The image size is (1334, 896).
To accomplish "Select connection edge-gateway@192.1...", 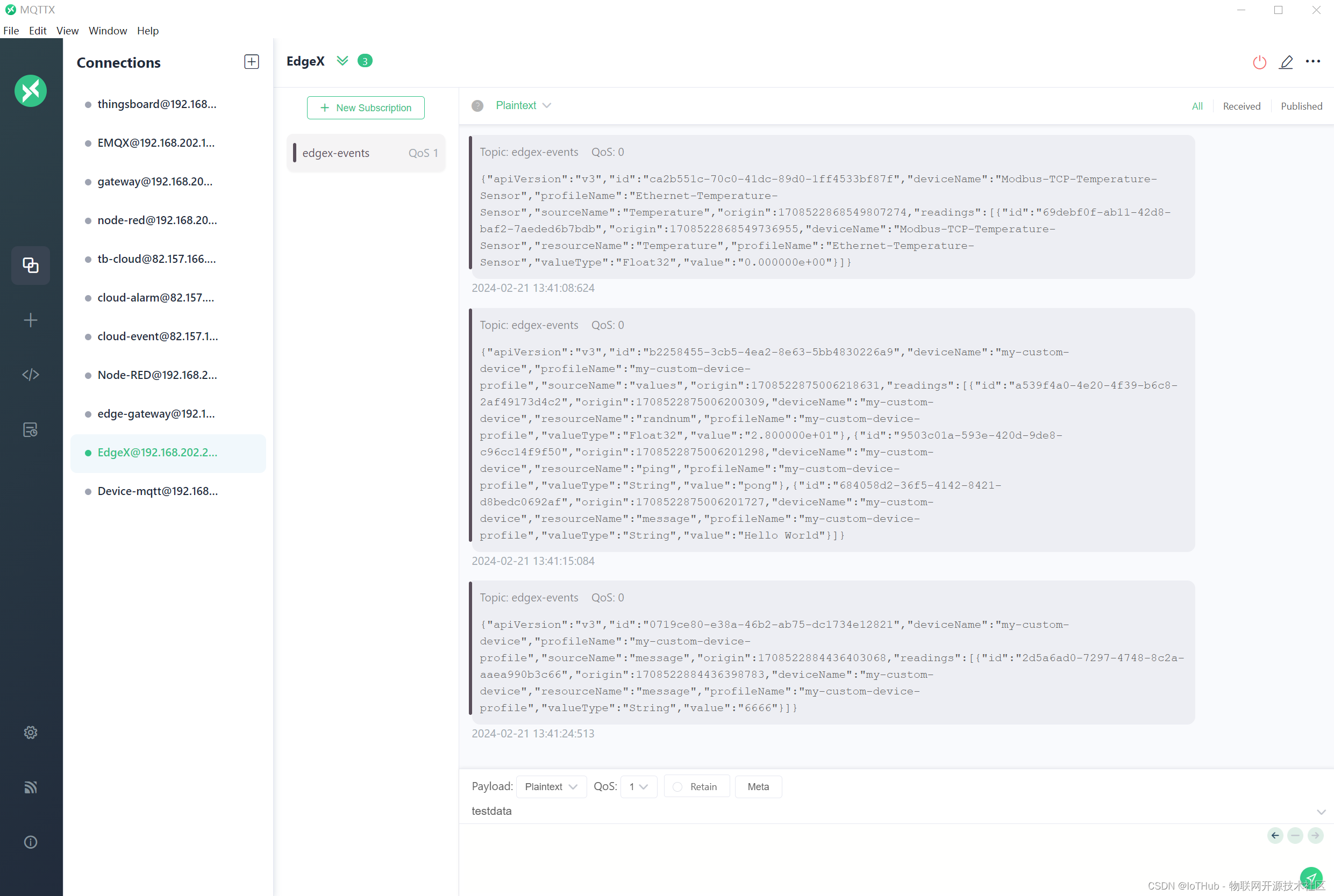I will [x=168, y=414].
